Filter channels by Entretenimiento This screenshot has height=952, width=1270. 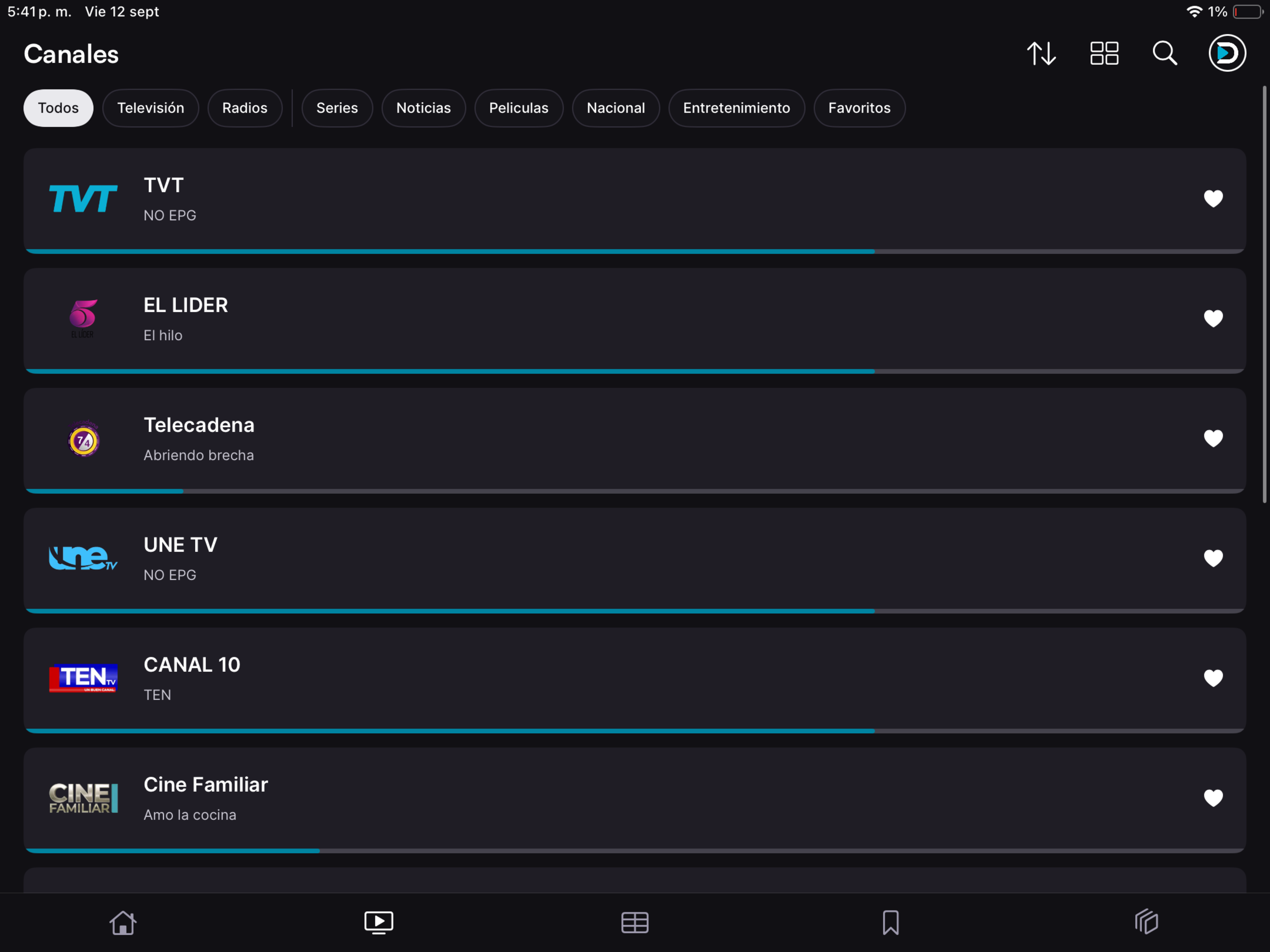pyautogui.click(x=737, y=108)
